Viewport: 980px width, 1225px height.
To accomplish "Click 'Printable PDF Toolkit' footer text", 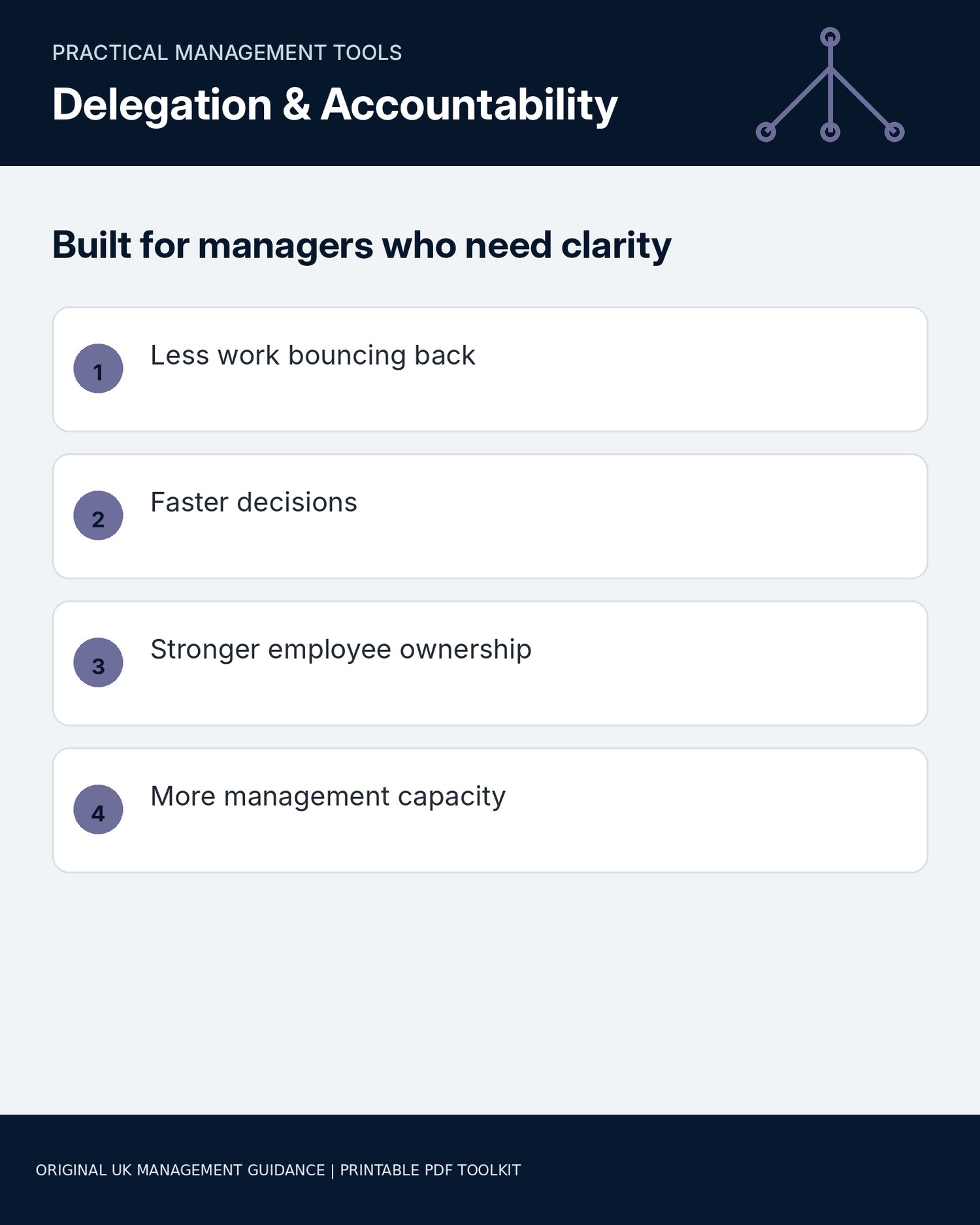I will tap(431, 1170).
